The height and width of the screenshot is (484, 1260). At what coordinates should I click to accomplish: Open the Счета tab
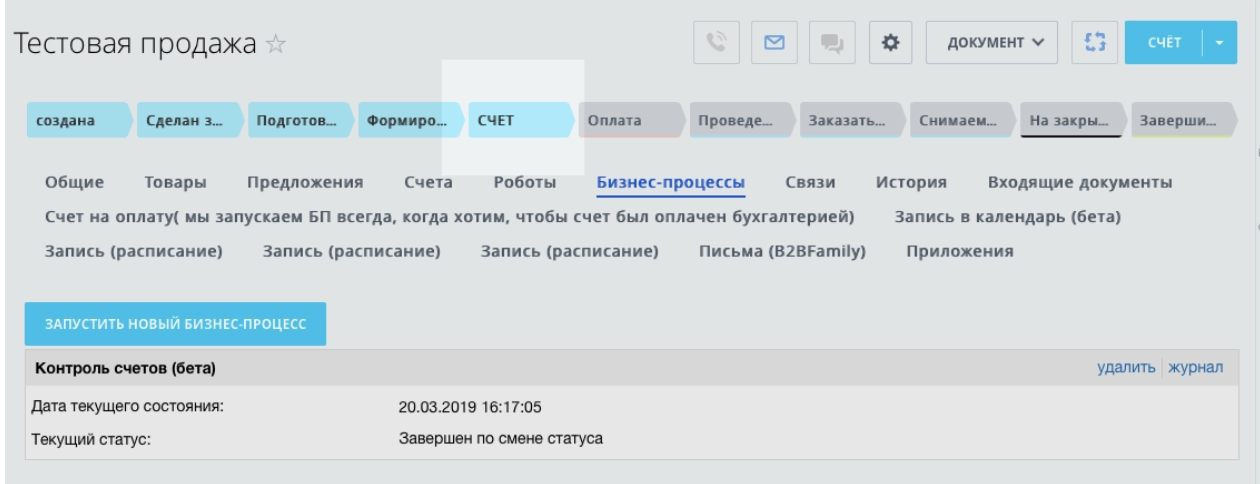[429, 182]
